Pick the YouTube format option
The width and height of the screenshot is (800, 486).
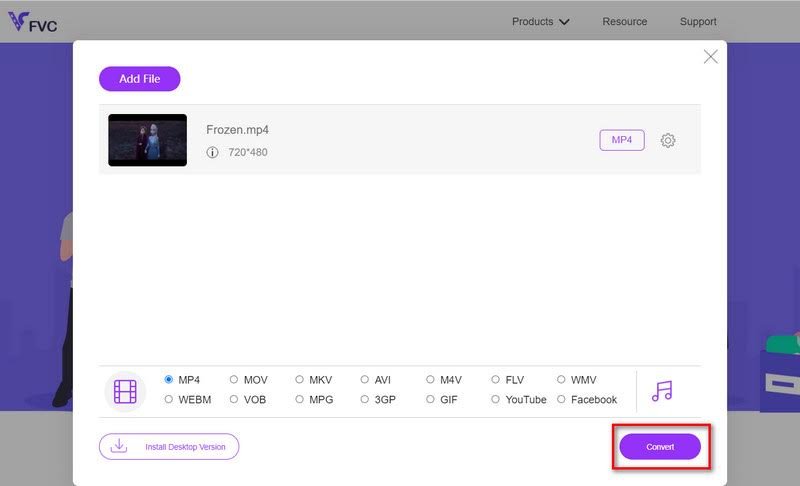click(495, 399)
